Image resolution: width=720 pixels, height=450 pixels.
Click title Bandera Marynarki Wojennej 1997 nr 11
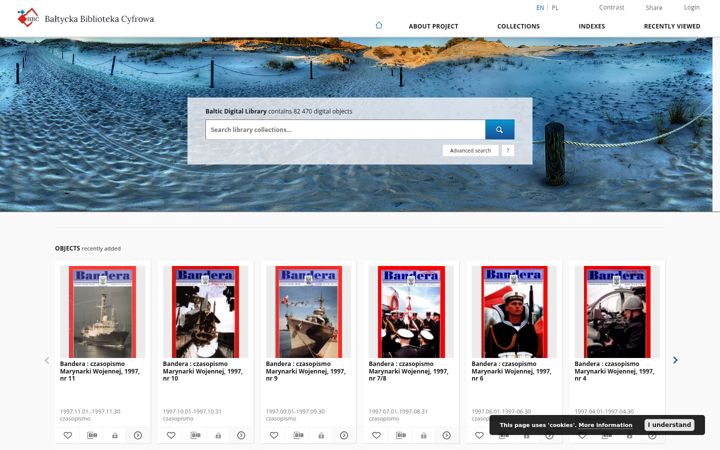100,371
